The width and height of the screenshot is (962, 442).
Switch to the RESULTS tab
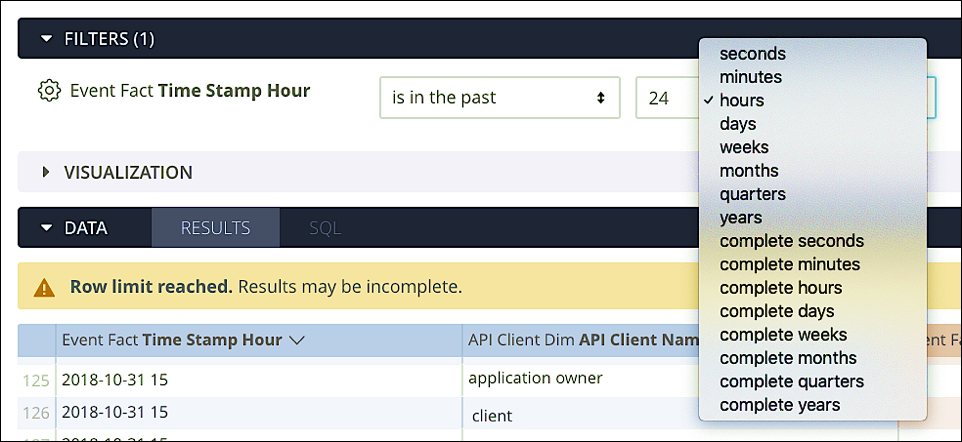(x=215, y=228)
